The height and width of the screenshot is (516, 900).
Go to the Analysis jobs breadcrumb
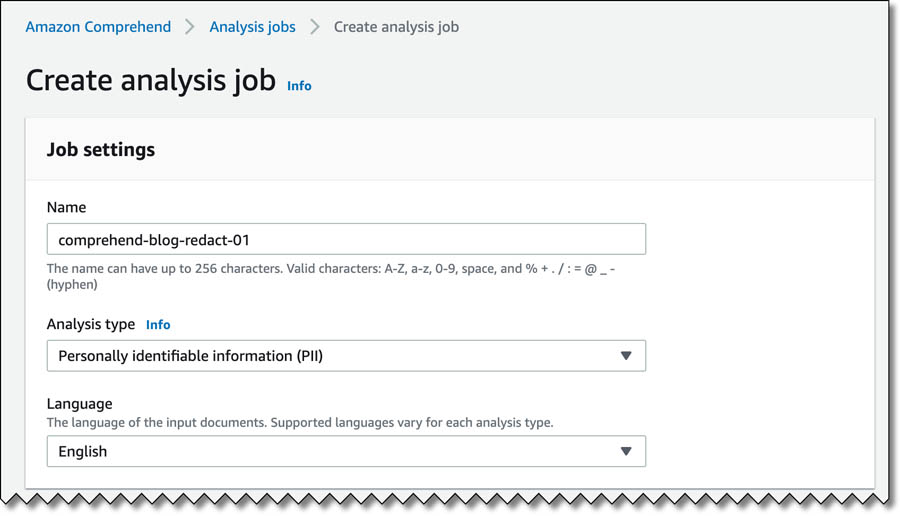[x=253, y=27]
